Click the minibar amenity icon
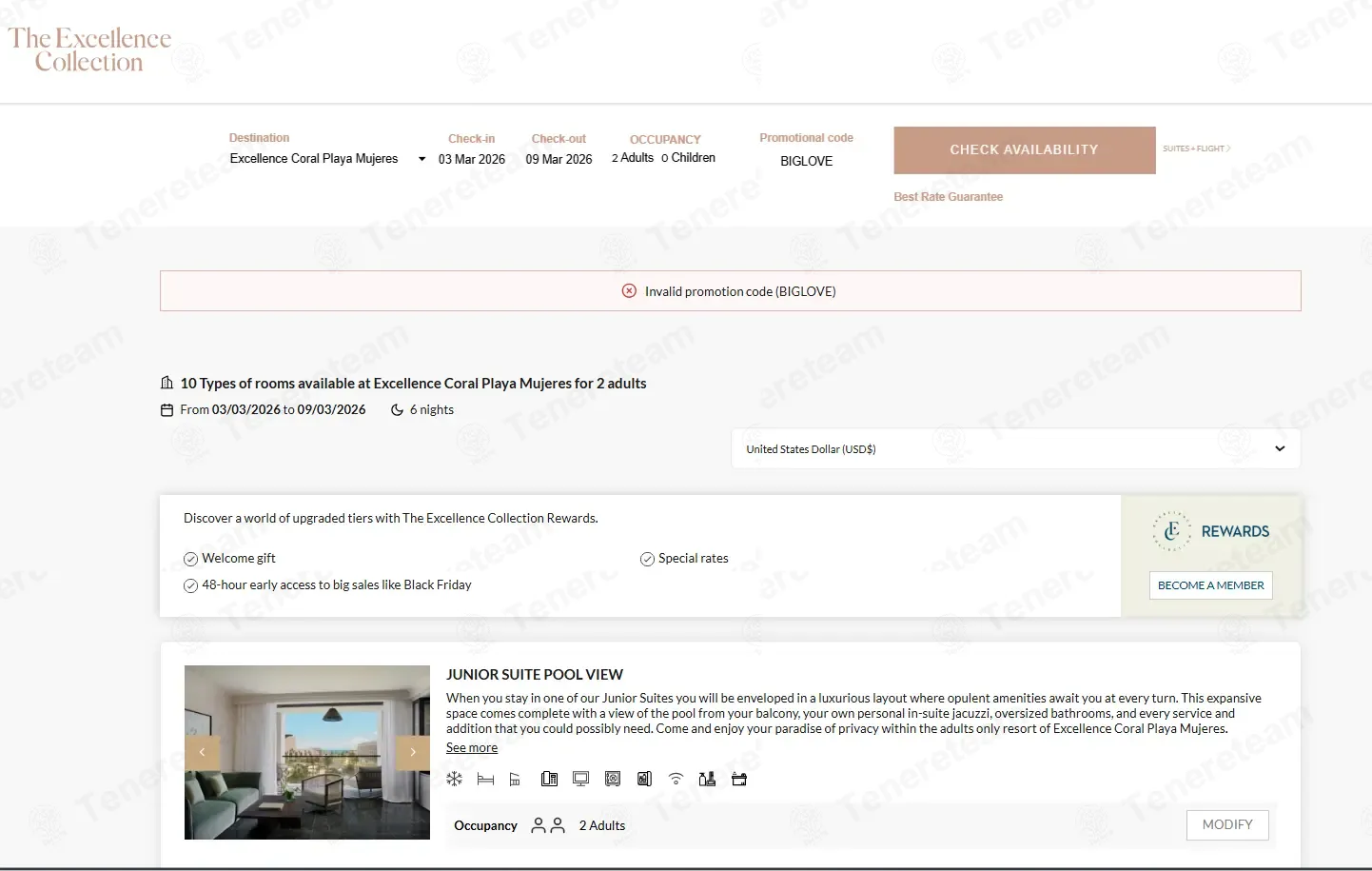 point(644,779)
